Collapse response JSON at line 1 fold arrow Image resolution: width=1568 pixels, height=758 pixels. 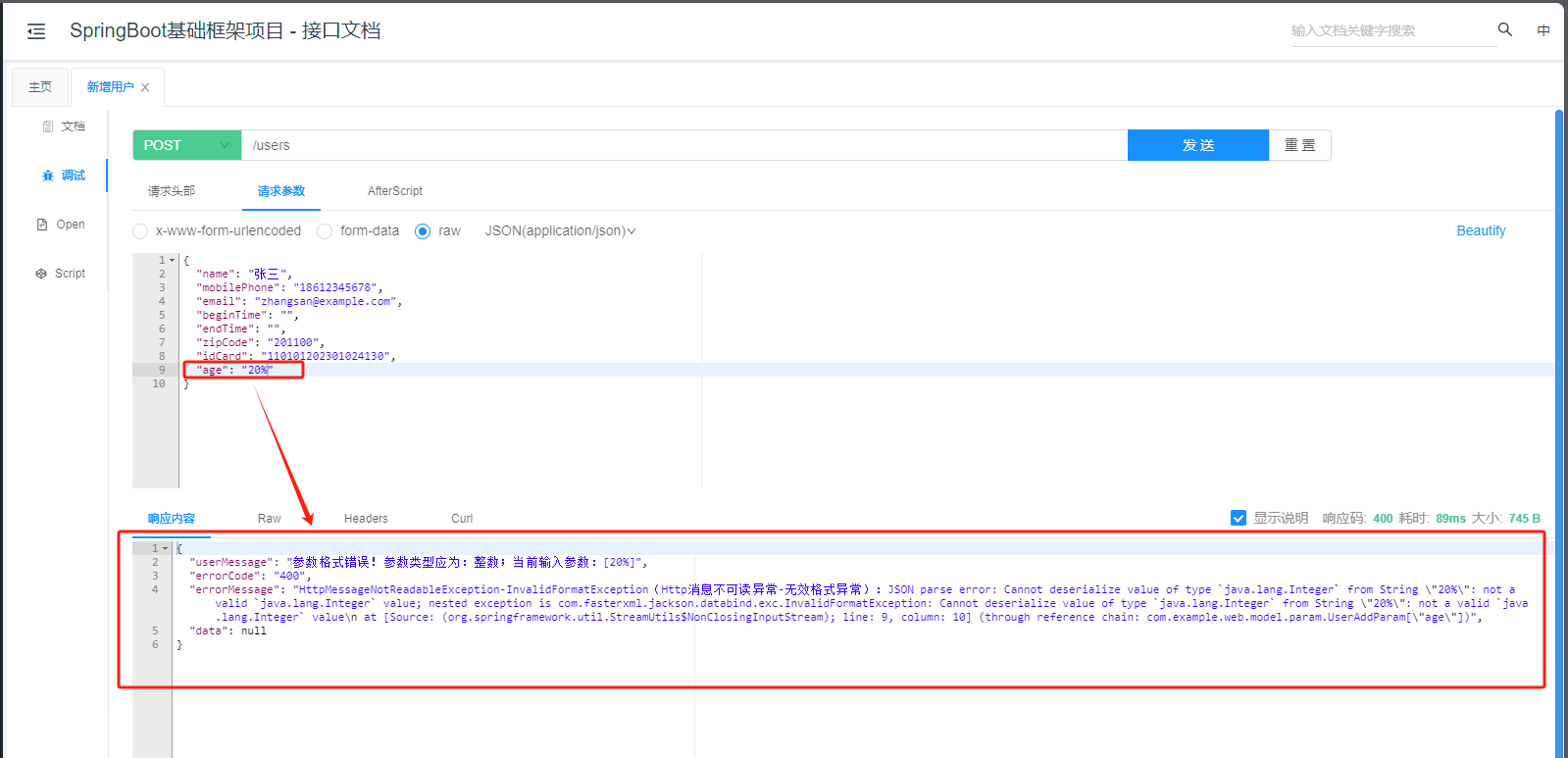[x=165, y=549]
